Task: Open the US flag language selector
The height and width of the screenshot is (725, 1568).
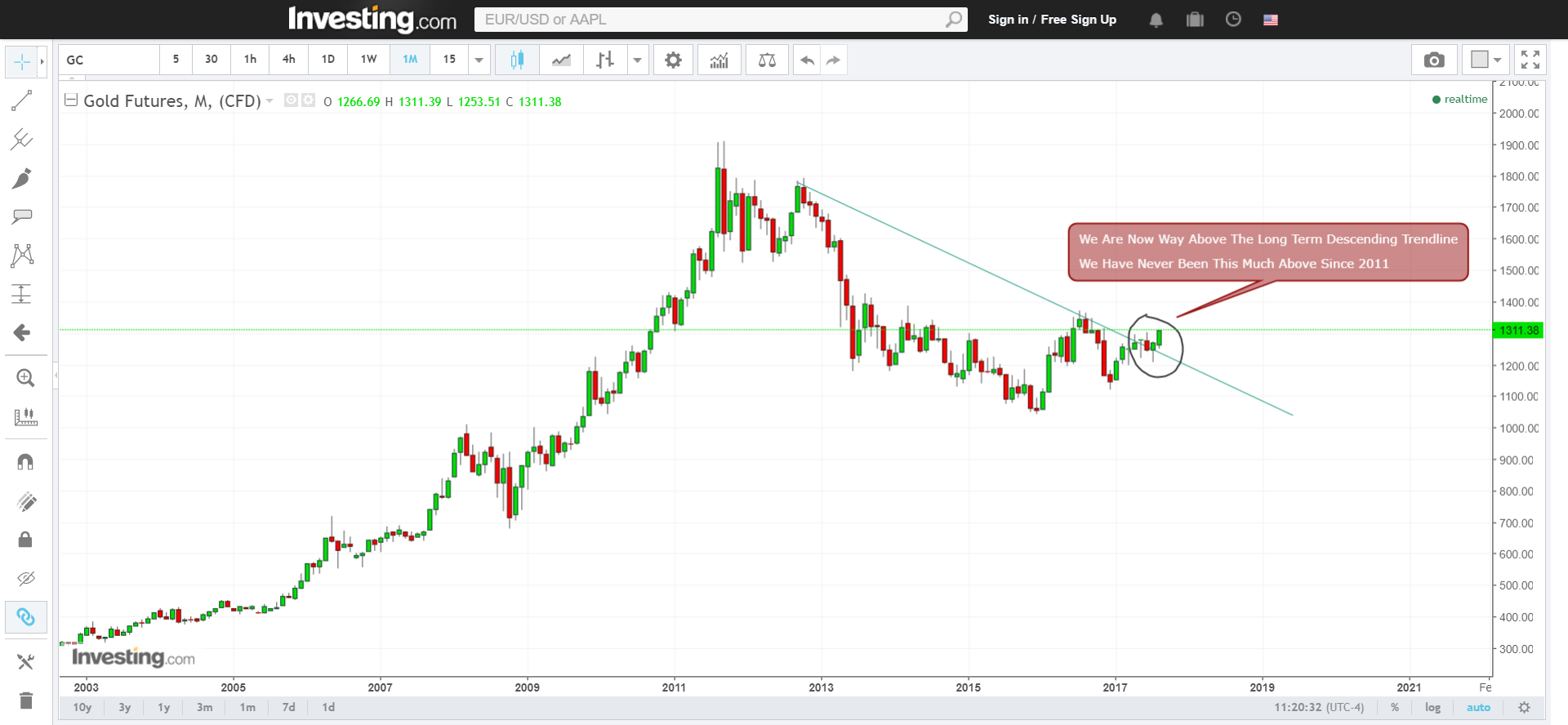Action: 1271,20
